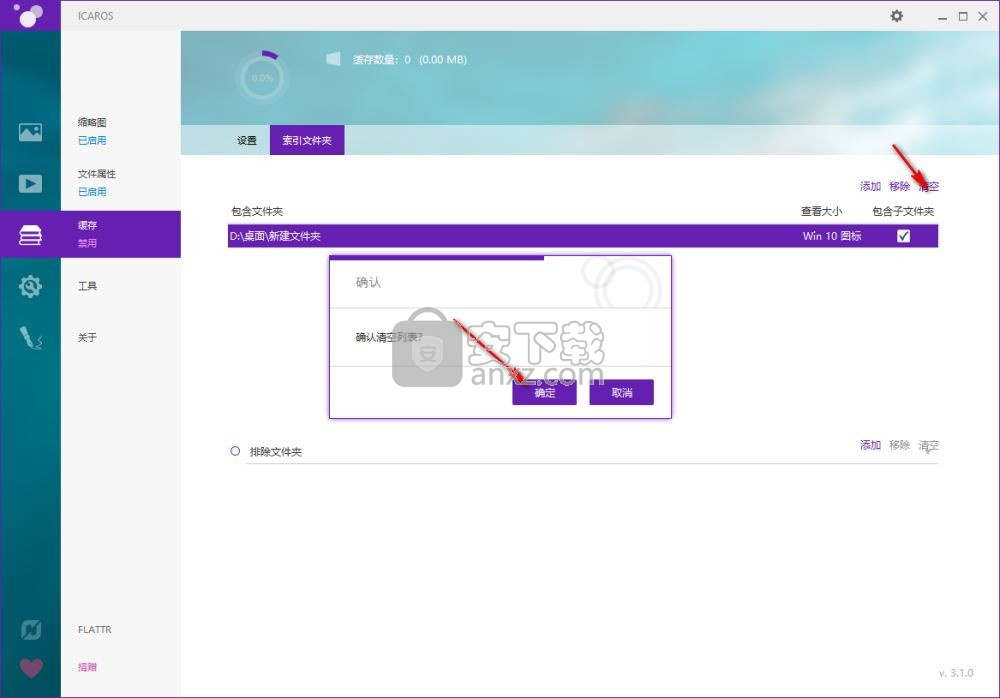Screen dimensions: 1000x698
Task: Toggle 已启用 status under 文件属性
Action: (92, 191)
